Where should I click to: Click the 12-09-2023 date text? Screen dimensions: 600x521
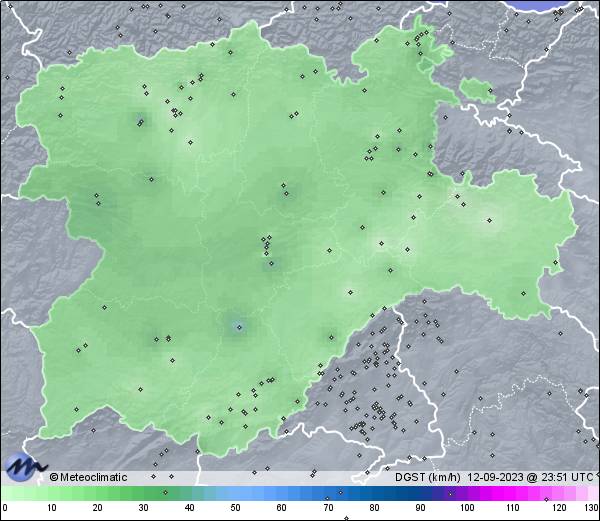(x=496, y=477)
